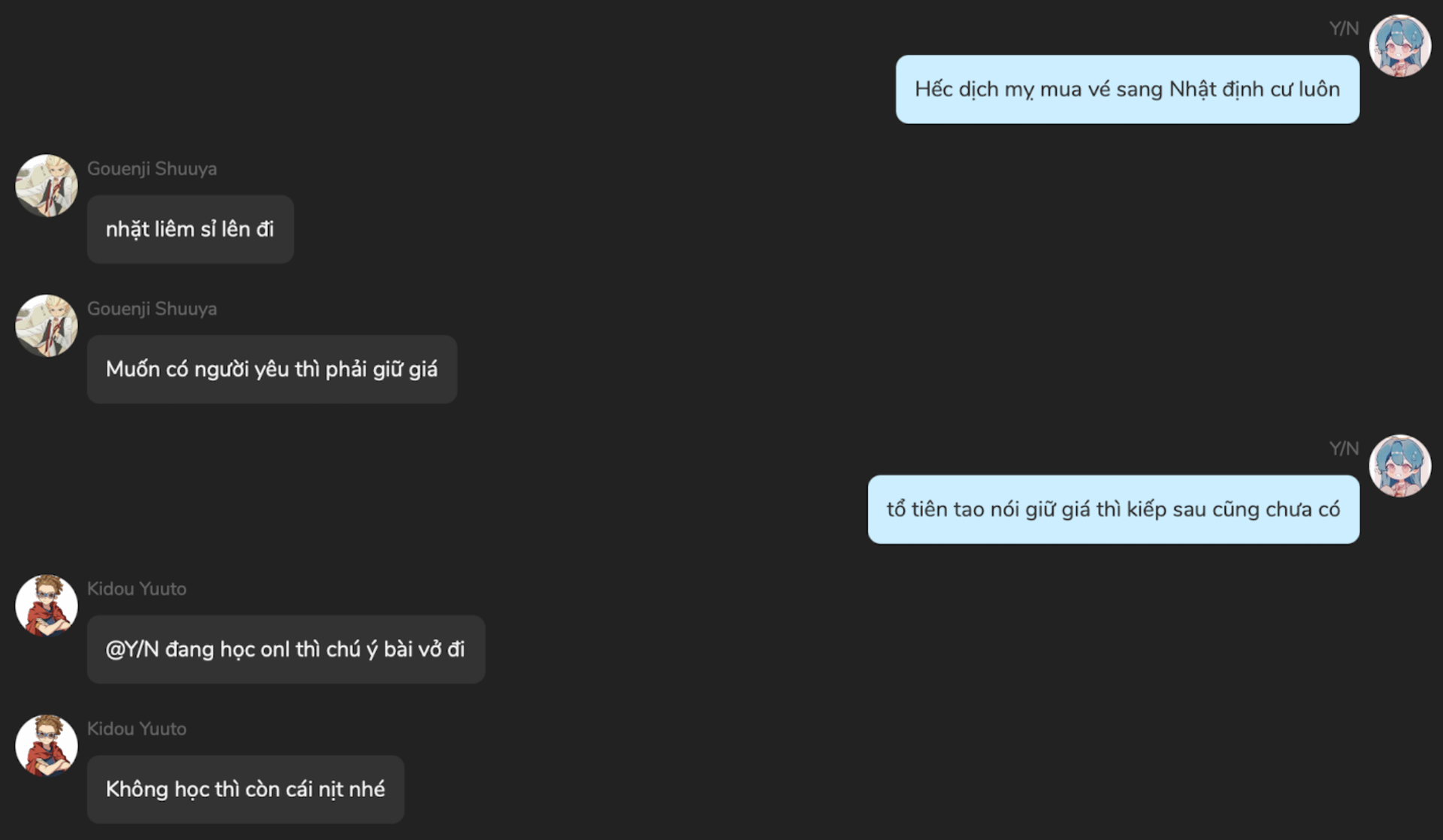
Task: Click Gouenji Shuuya's avatar by "Muốn có người yêu"
Action: click(47, 325)
